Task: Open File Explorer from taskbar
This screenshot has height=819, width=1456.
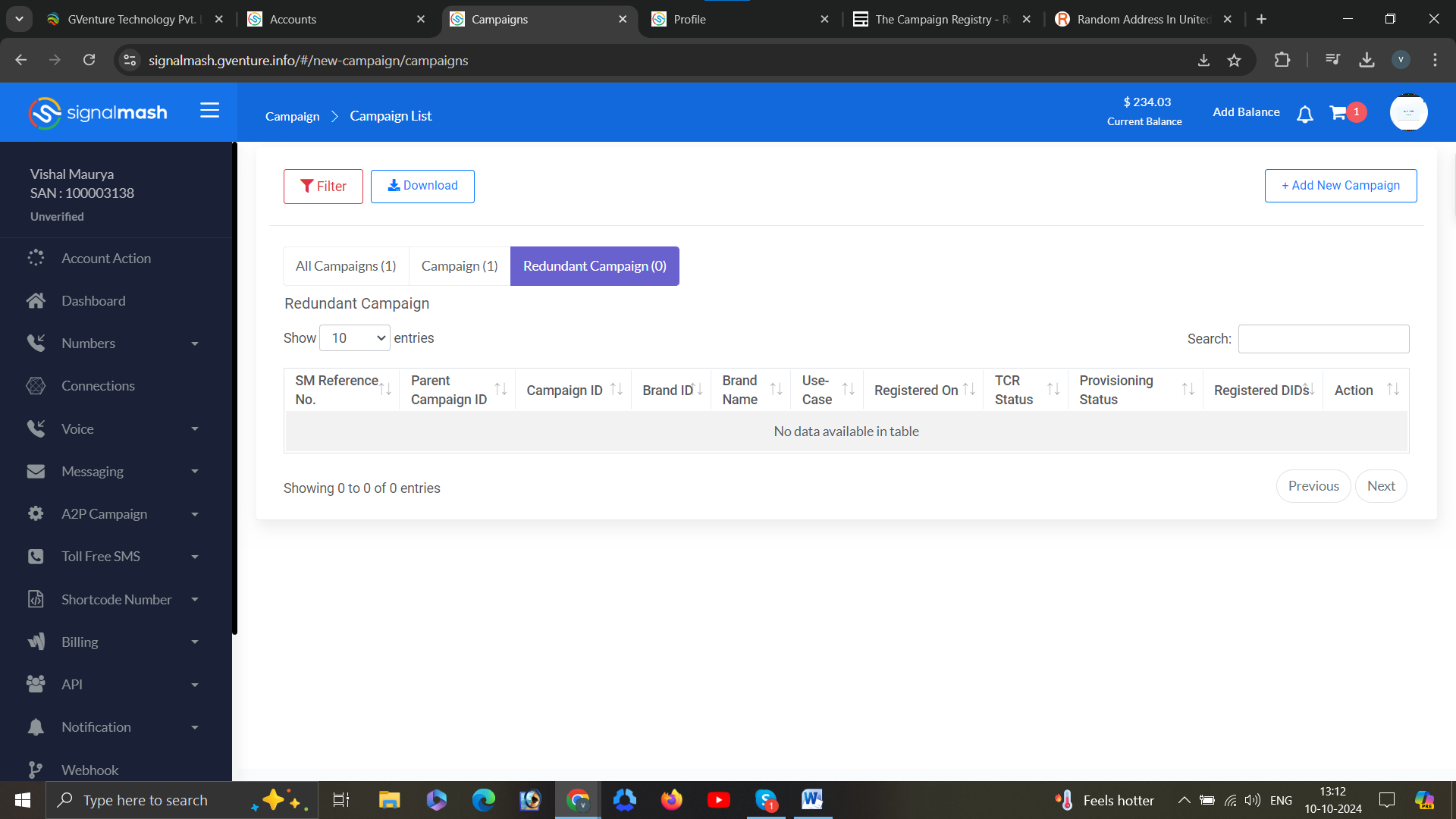Action: (x=389, y=800)
